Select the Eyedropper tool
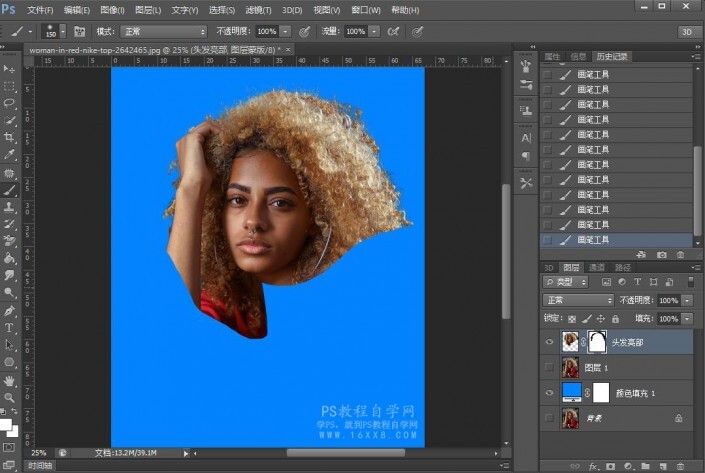Screen dimensions: 705x473 9,155
